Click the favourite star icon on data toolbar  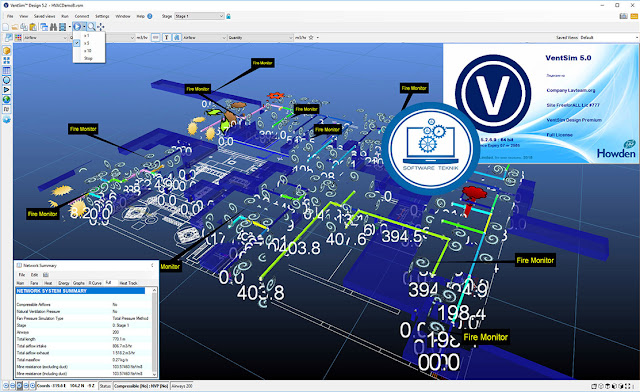pyautogui.click(x=311, y=38)
